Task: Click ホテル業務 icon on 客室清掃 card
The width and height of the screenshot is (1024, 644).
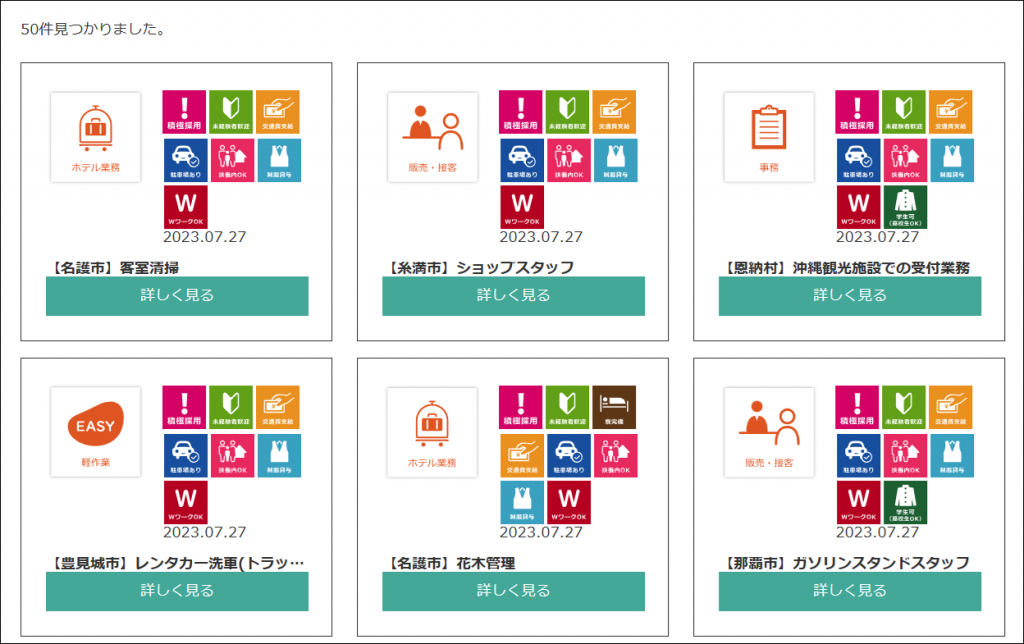Action: [x=96, y=137]
